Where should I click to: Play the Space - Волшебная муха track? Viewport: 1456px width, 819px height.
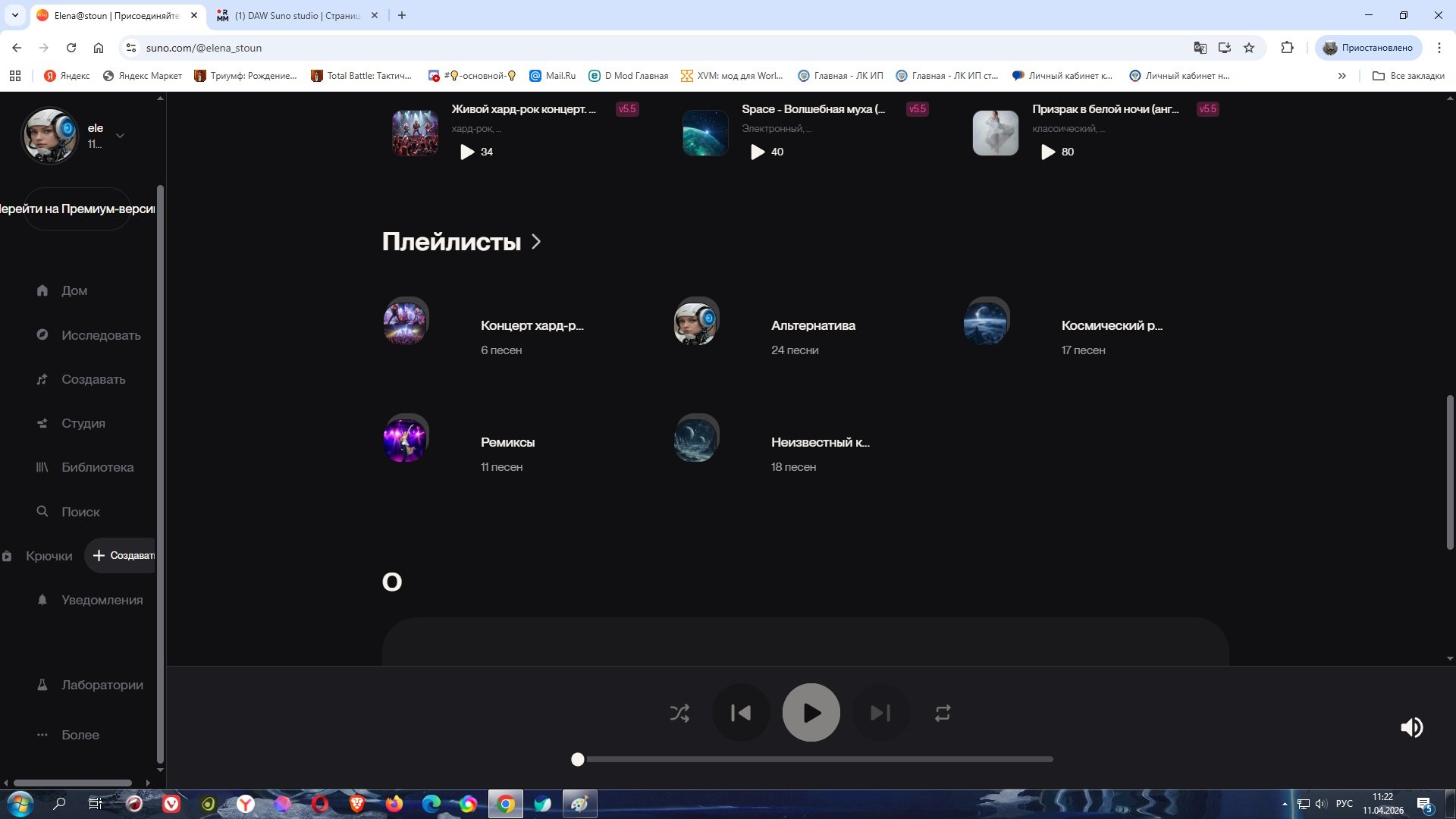point(757,152)
